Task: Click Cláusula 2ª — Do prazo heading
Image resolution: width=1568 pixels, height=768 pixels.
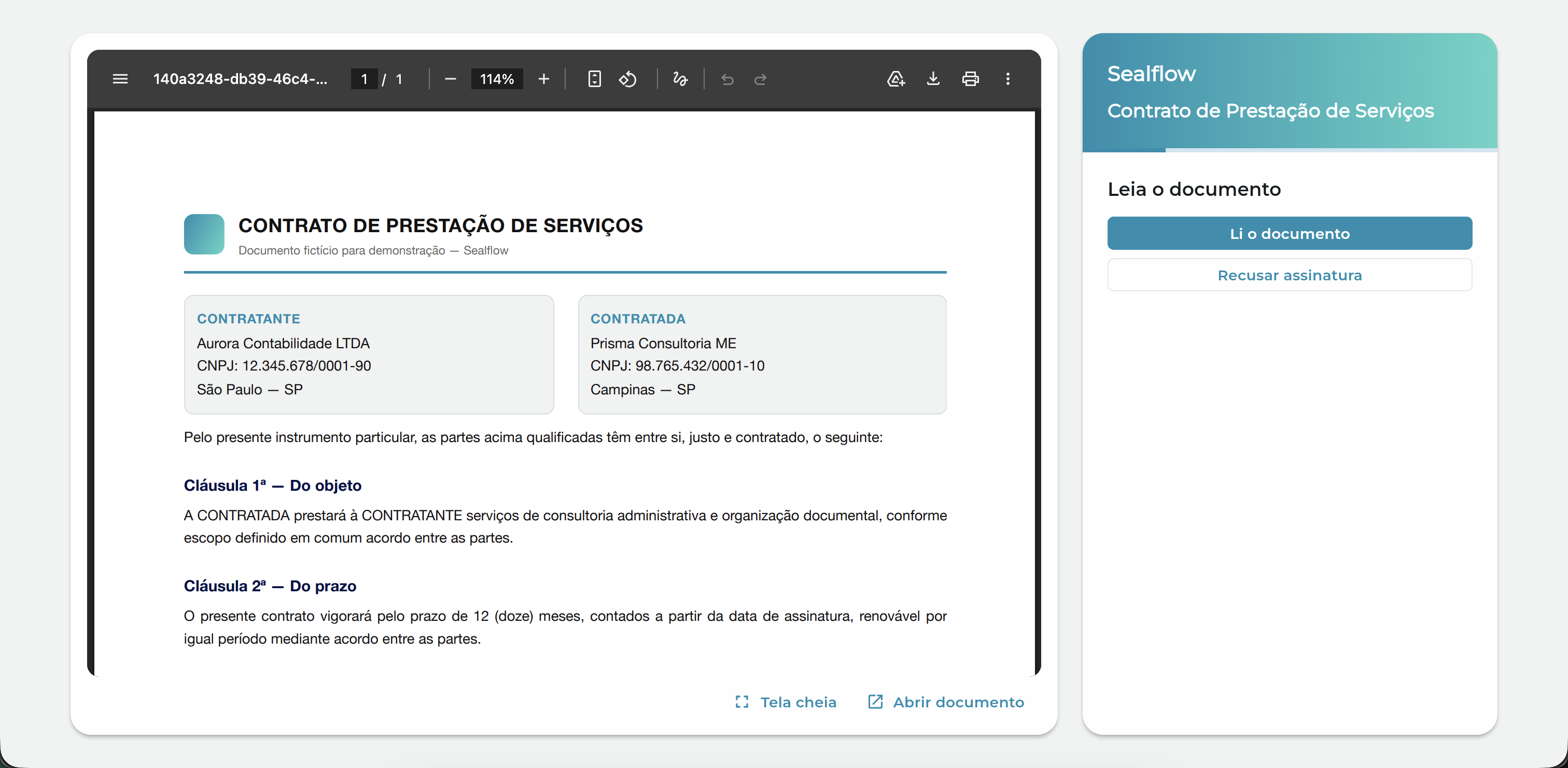Action: click(270, 586)
